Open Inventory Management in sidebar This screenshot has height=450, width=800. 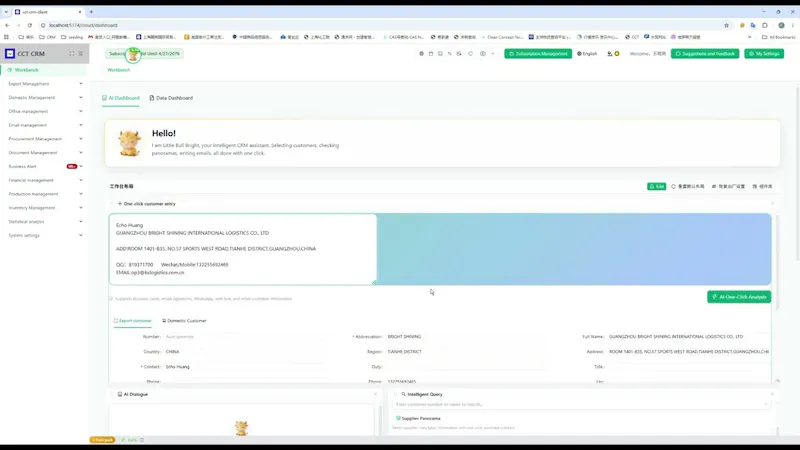tap(44, 208)
